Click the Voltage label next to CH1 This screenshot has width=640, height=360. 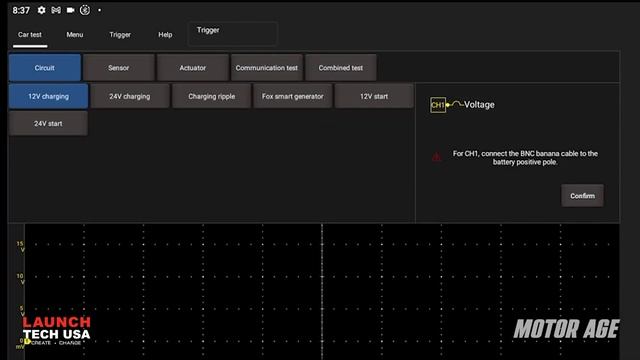(479, 105)
